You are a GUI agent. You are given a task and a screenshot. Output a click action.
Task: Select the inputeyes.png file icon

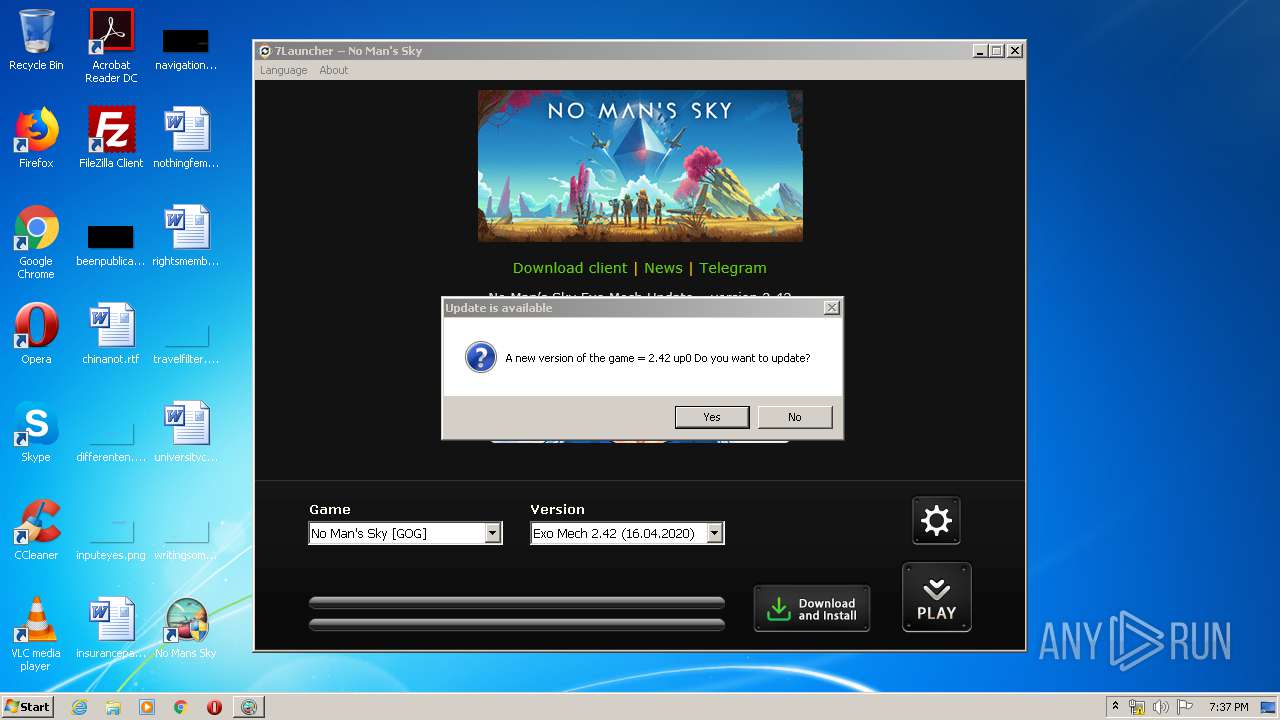(x=111, y=538)
